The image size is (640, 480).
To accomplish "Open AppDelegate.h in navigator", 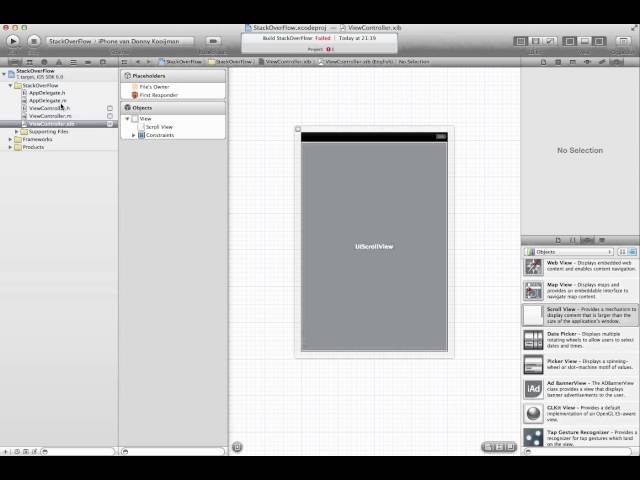I will click(x=47, y=93).
